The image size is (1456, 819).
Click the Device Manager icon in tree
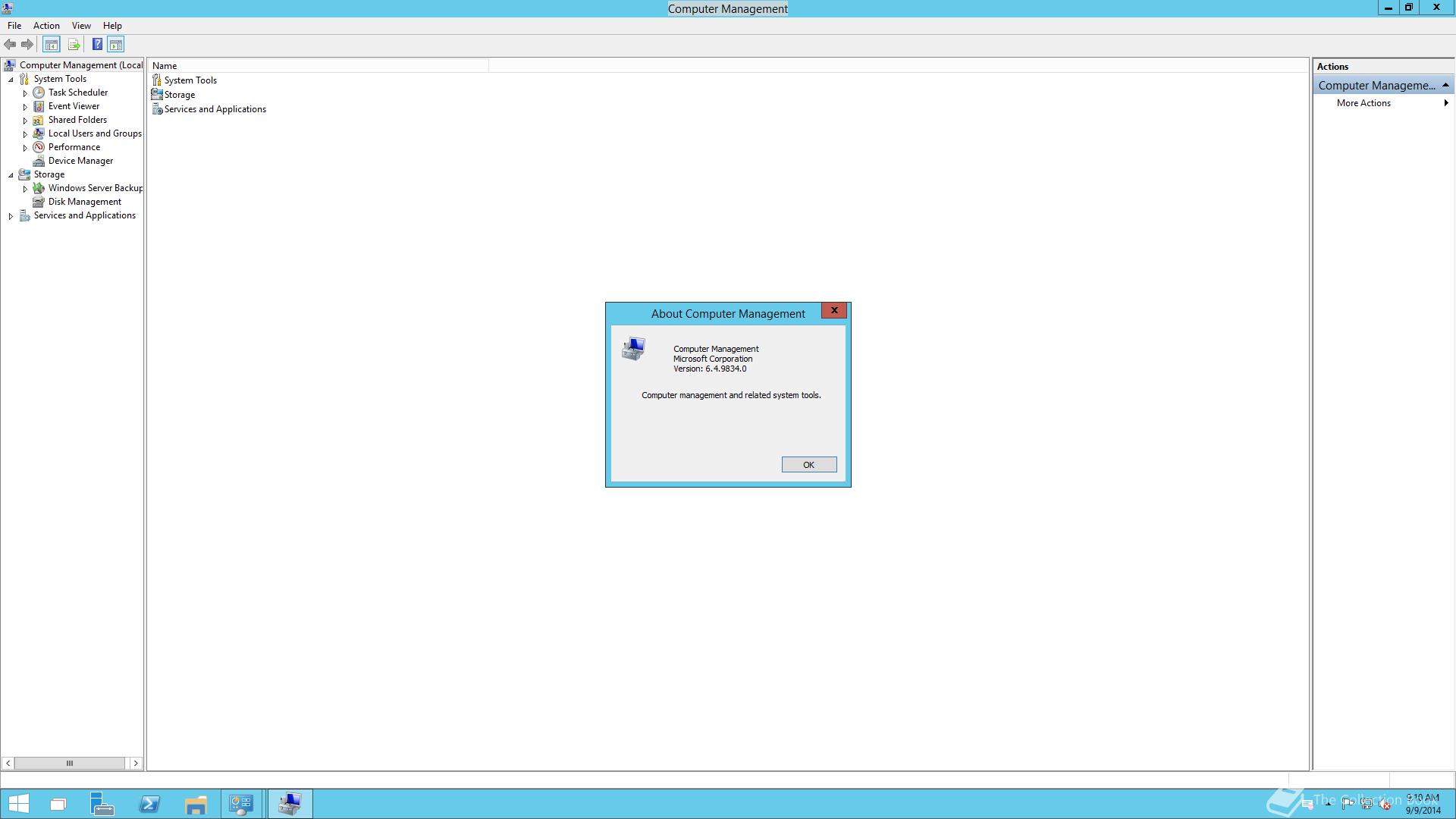tap(39, 161)
